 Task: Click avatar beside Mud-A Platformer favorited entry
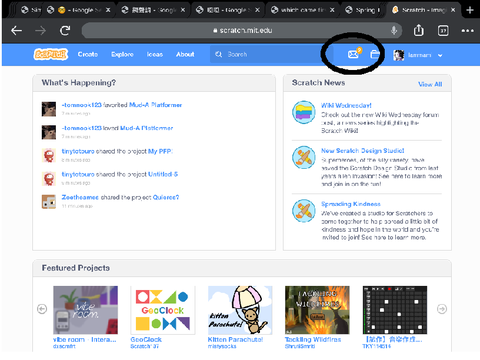point(49,109)
